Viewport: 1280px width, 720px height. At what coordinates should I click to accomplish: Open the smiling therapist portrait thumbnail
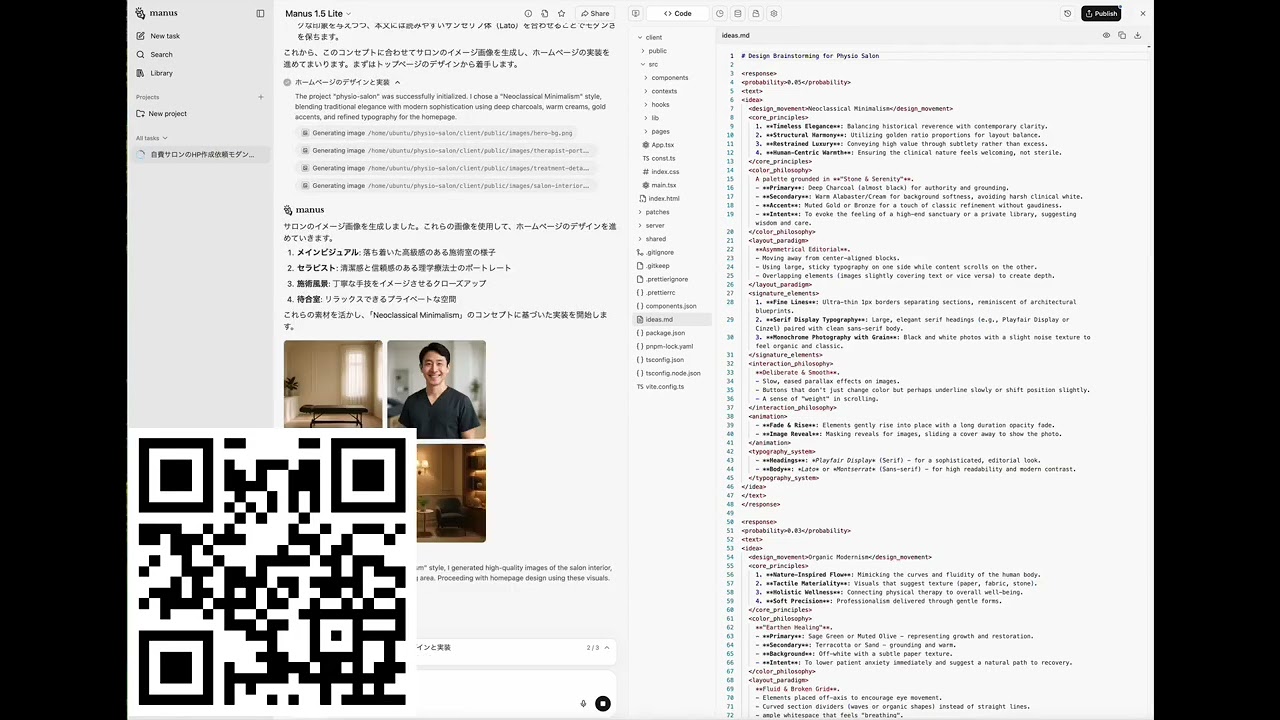coord(436,389)
